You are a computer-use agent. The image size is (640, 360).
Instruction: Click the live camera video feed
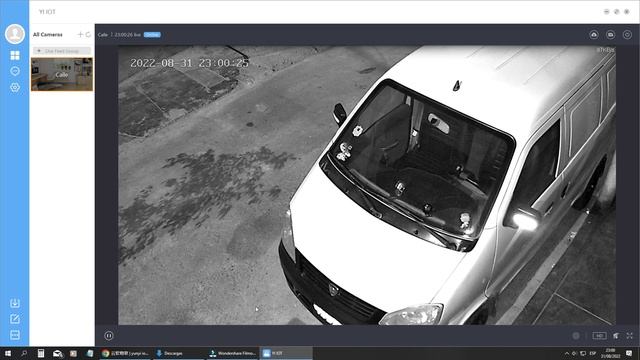(x=367, y=185)
